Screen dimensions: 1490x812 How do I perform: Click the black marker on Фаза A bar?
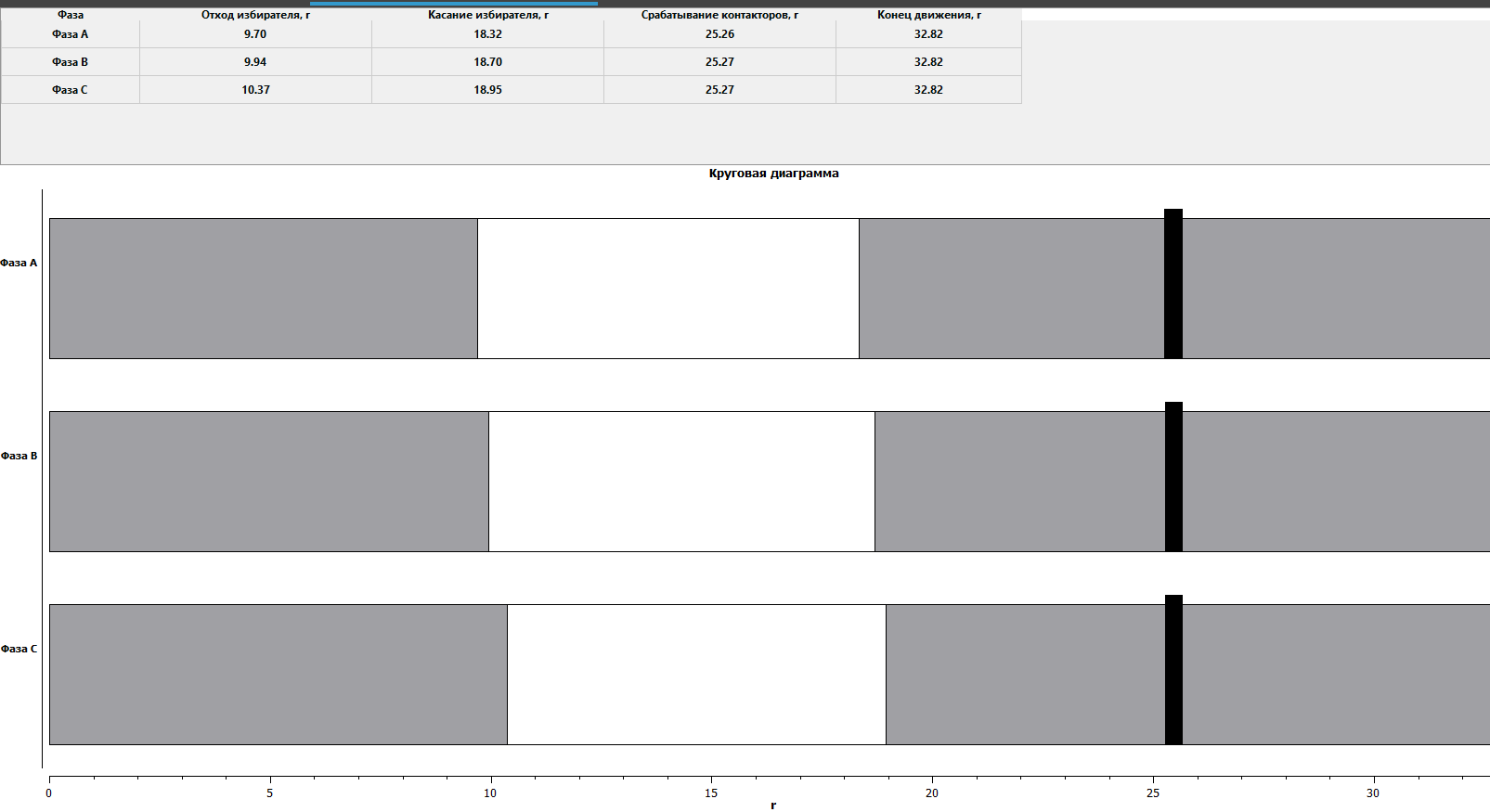pyautogui.click(x=1173, y=284)
